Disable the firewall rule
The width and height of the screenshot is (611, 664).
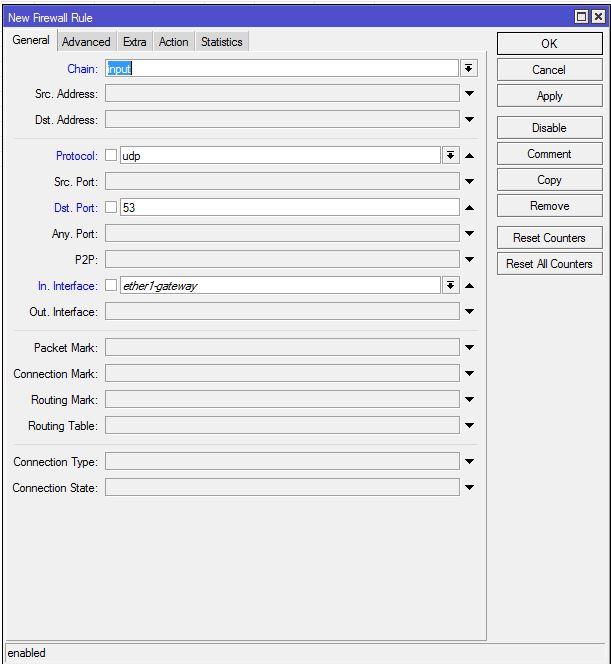click(550, 128)
